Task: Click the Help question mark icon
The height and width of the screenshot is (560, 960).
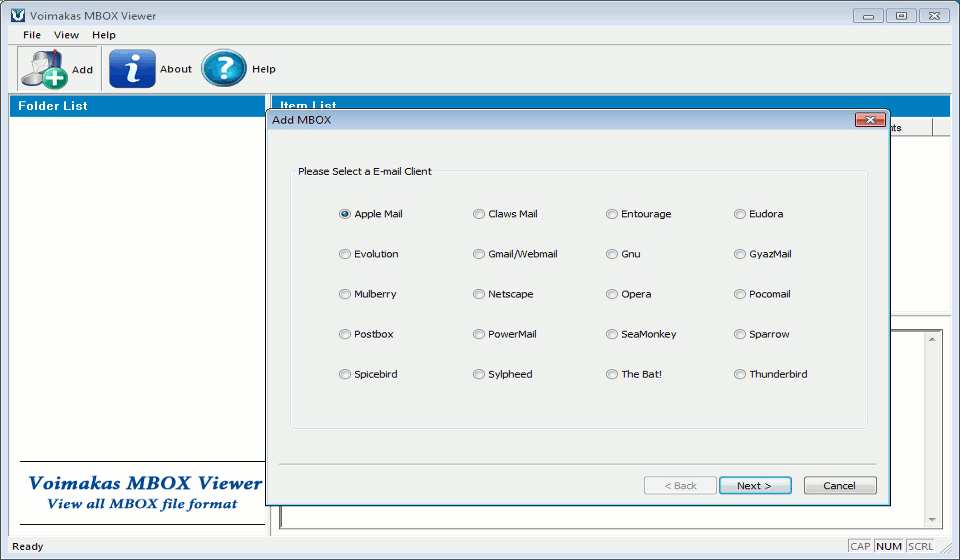Action: (x=223, y=68)
